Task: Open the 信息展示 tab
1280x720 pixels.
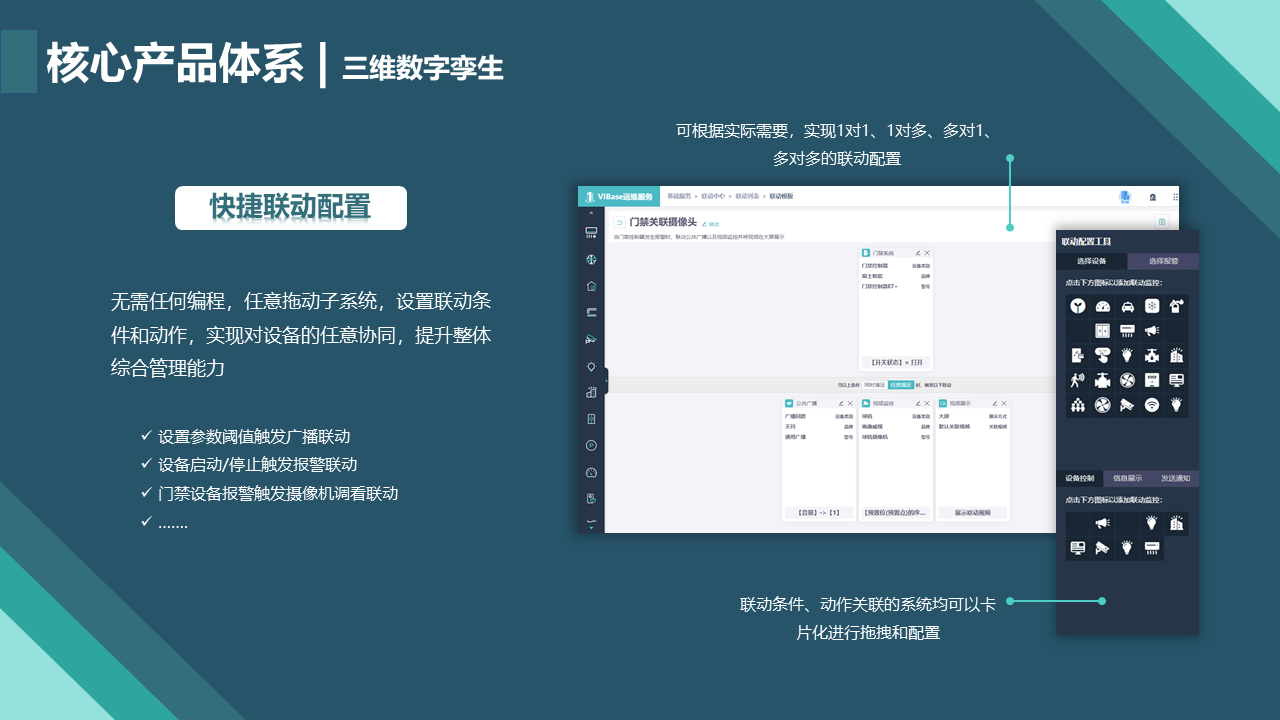Action: pyautogui.click(x=1127, y=478)
